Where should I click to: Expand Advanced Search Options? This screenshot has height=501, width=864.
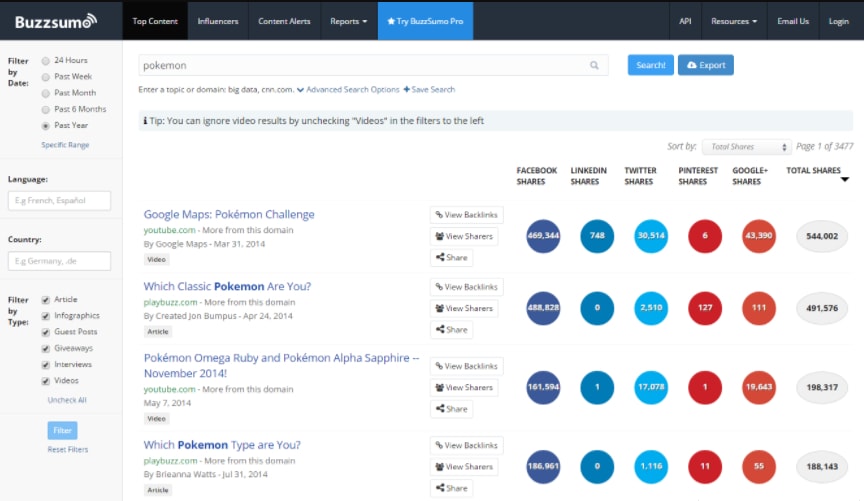pos(348,89)
